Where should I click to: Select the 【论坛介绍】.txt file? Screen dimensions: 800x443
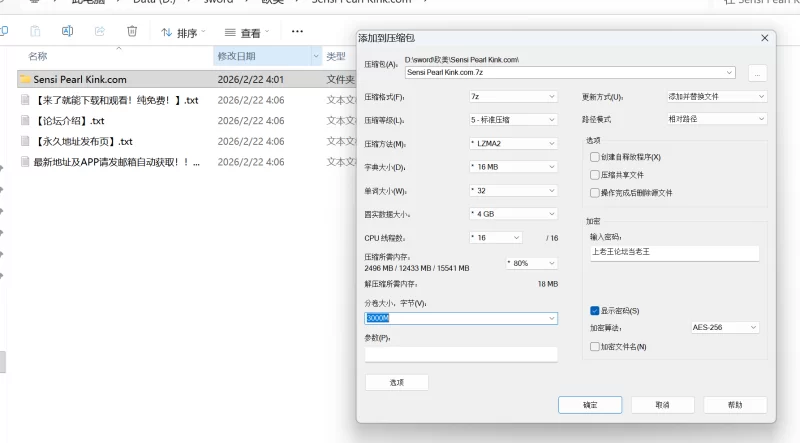[69, 121]
